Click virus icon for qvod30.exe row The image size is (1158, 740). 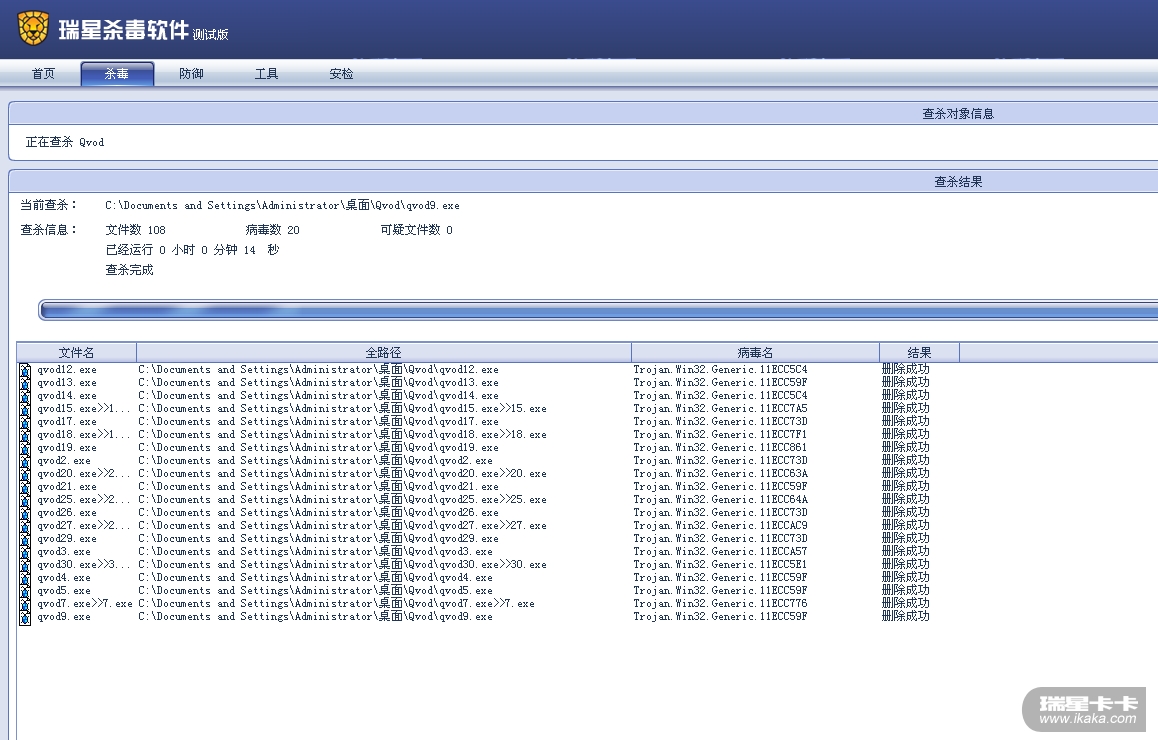[x=25, y=565]
